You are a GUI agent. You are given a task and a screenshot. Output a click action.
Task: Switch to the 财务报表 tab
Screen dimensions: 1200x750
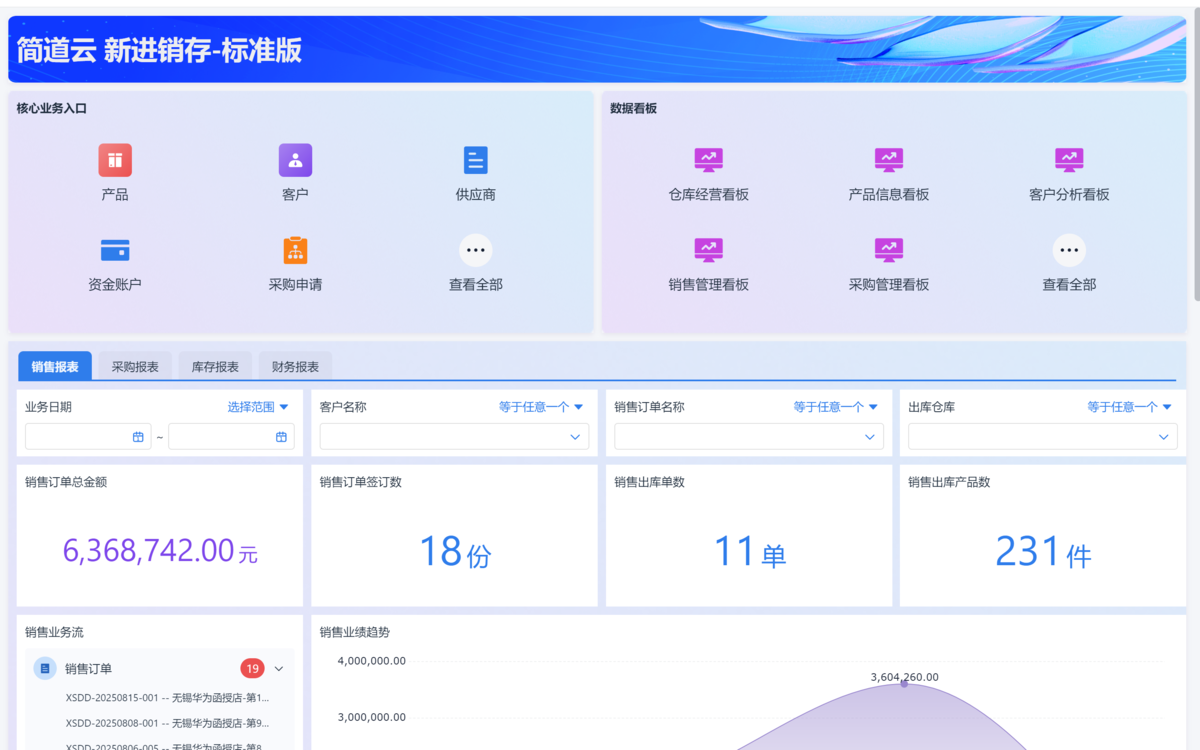click(295, 367)
